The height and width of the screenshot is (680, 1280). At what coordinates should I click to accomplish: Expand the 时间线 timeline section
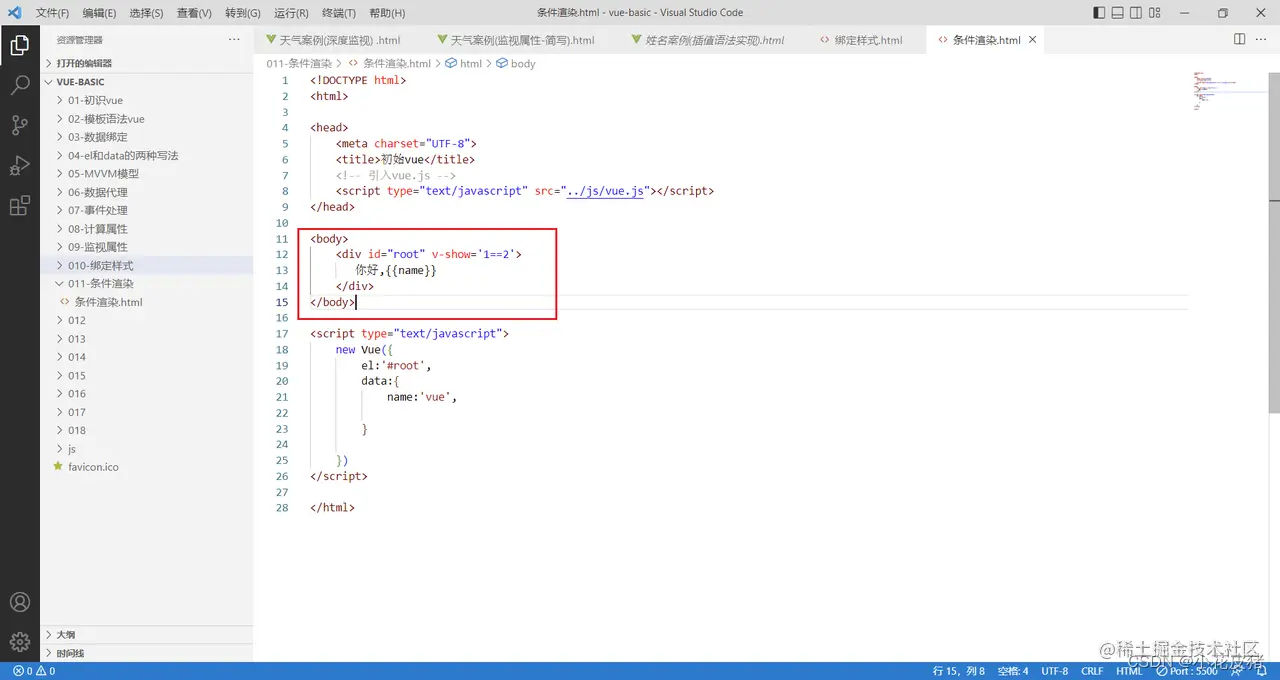(x=146, y=653)
